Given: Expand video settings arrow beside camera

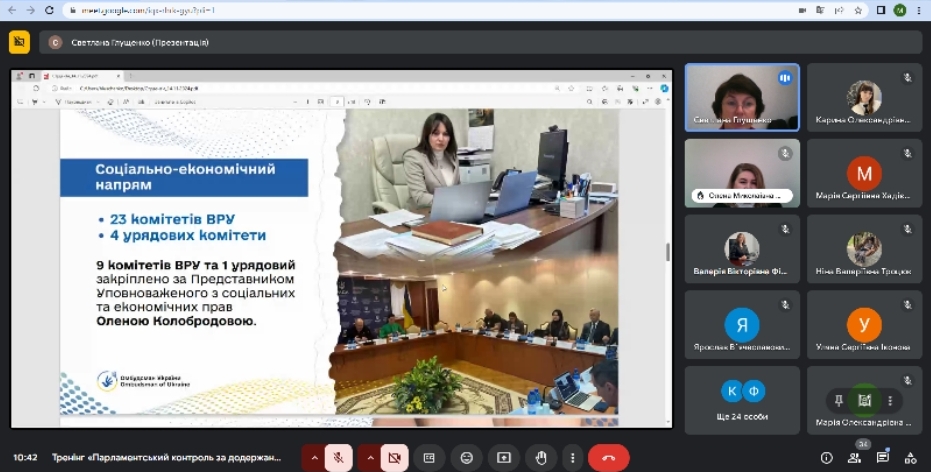Looking at the screenshot, I should click(370, 458).
